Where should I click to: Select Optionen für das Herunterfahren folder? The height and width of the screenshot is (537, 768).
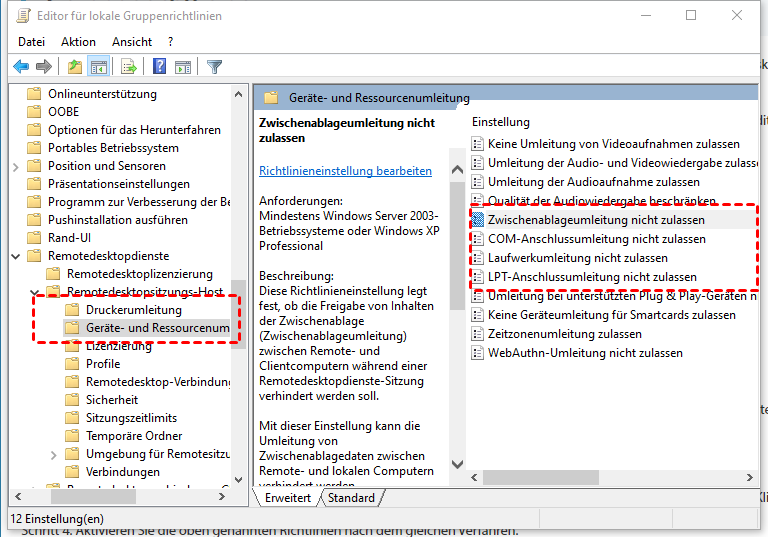point(134,130)
